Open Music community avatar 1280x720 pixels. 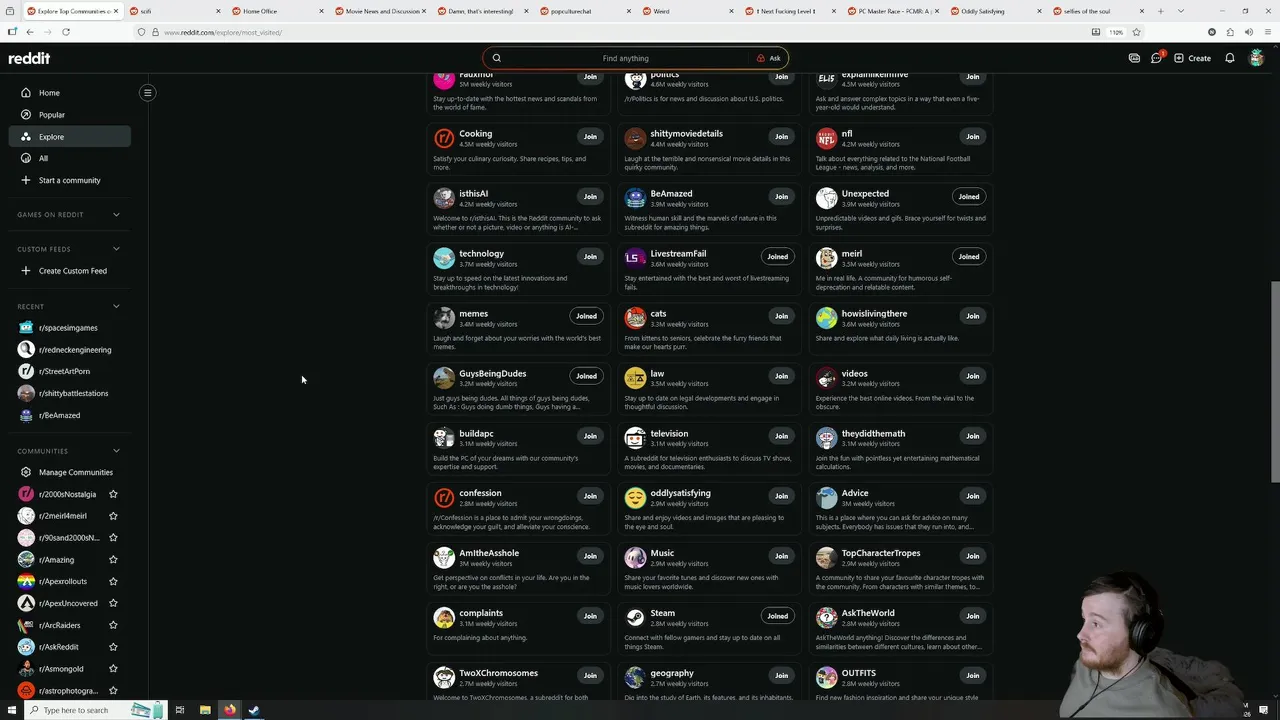(x=635, y=558)
